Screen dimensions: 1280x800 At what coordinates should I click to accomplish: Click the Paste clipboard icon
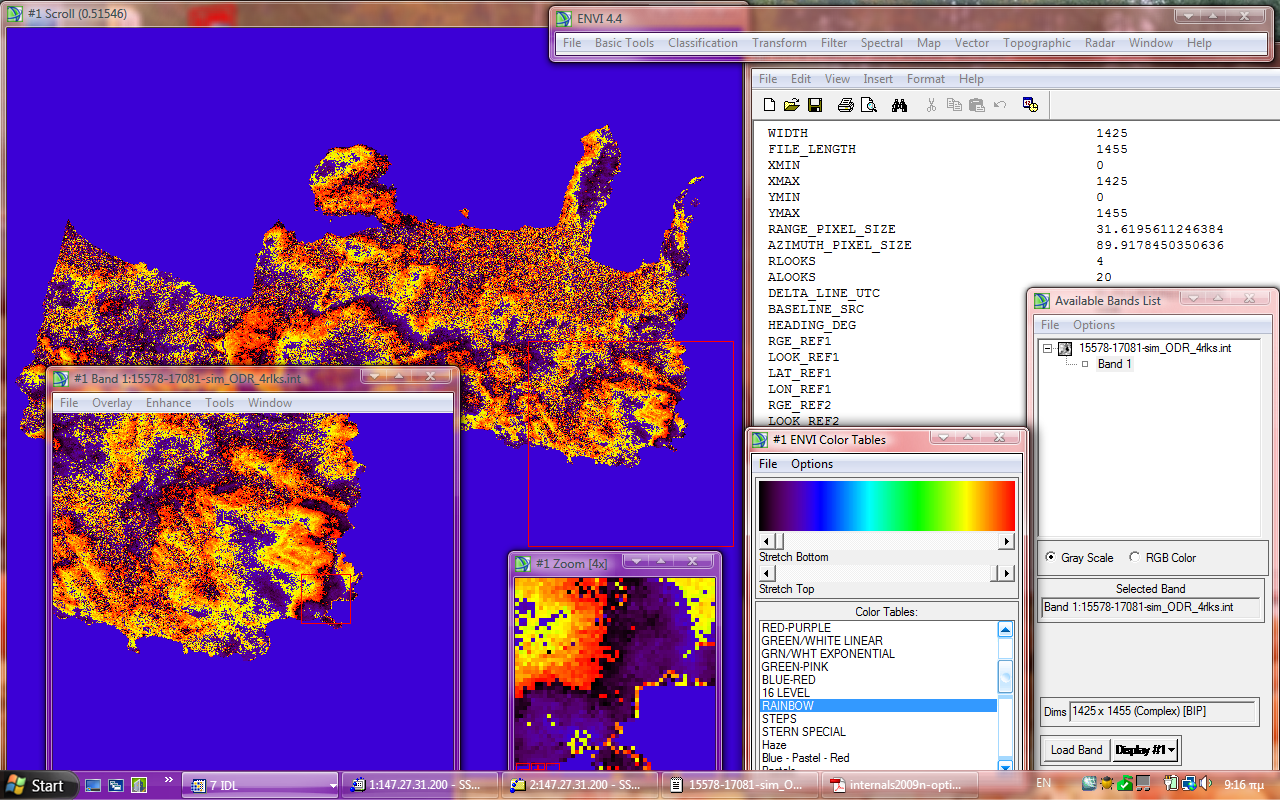coord(977,105)
